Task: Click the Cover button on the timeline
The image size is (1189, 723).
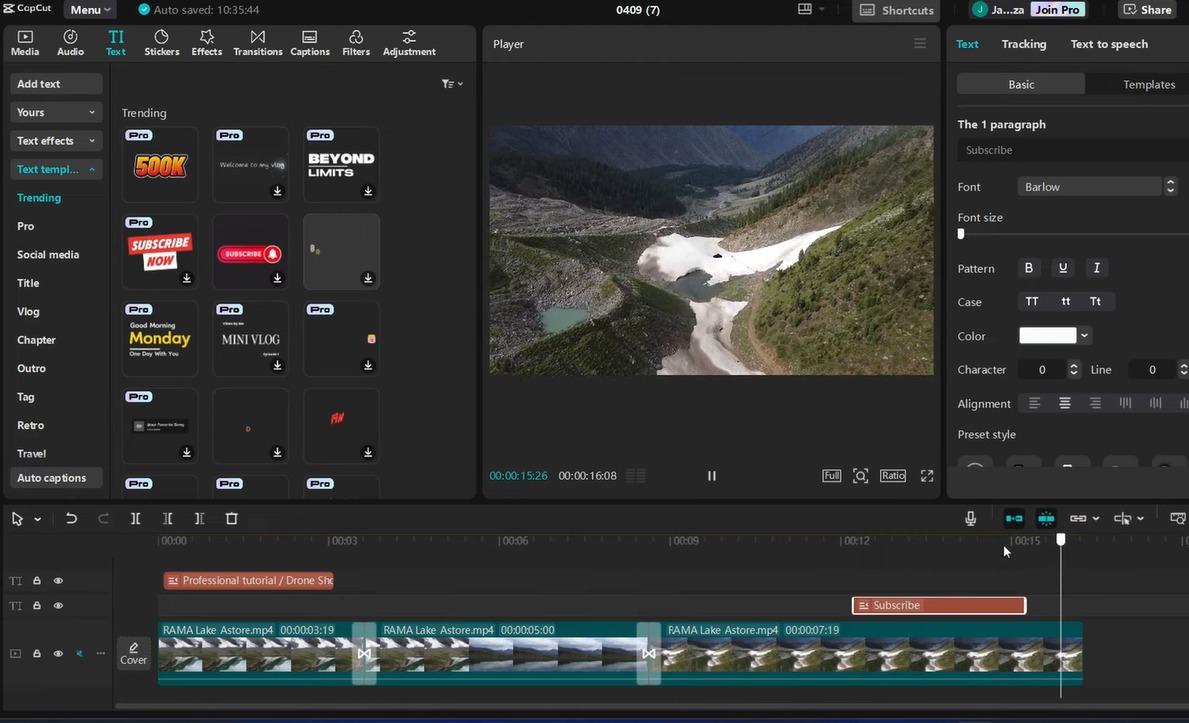Action: pos(133,653)
